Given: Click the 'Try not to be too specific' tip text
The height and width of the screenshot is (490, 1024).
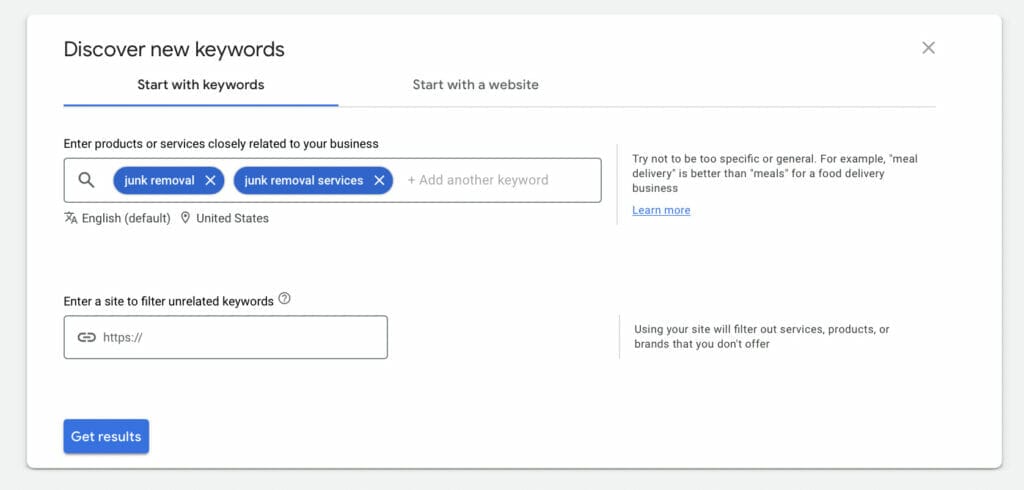Looking at the screenshot, I should pyautogui.click(x=775, y=173).
